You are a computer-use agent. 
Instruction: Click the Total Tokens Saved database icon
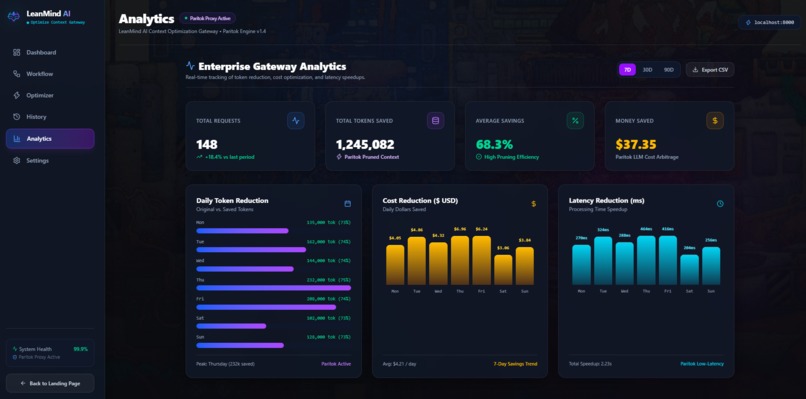435,121
